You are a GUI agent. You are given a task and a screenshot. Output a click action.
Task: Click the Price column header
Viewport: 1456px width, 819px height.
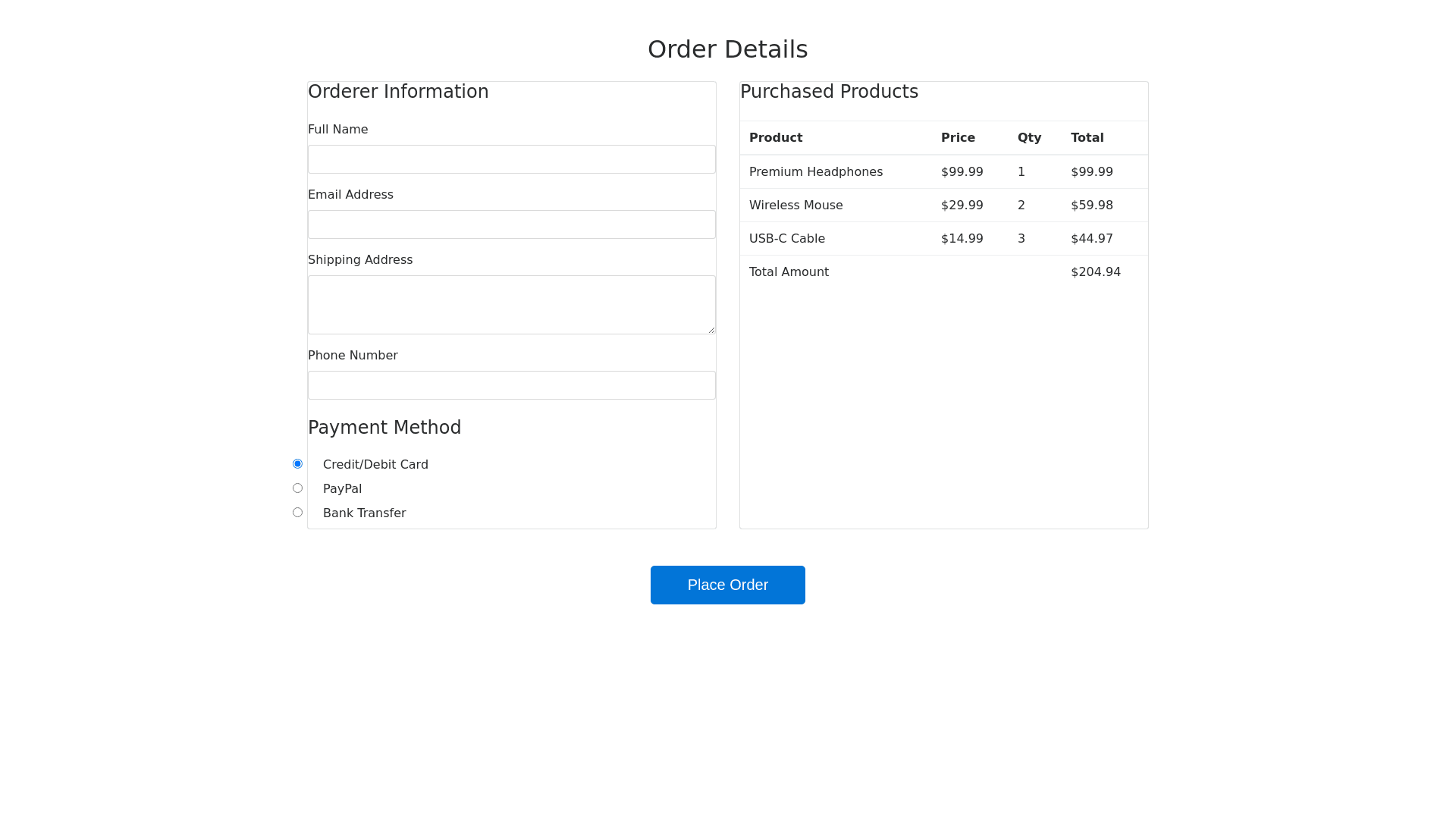coord(958,137)
